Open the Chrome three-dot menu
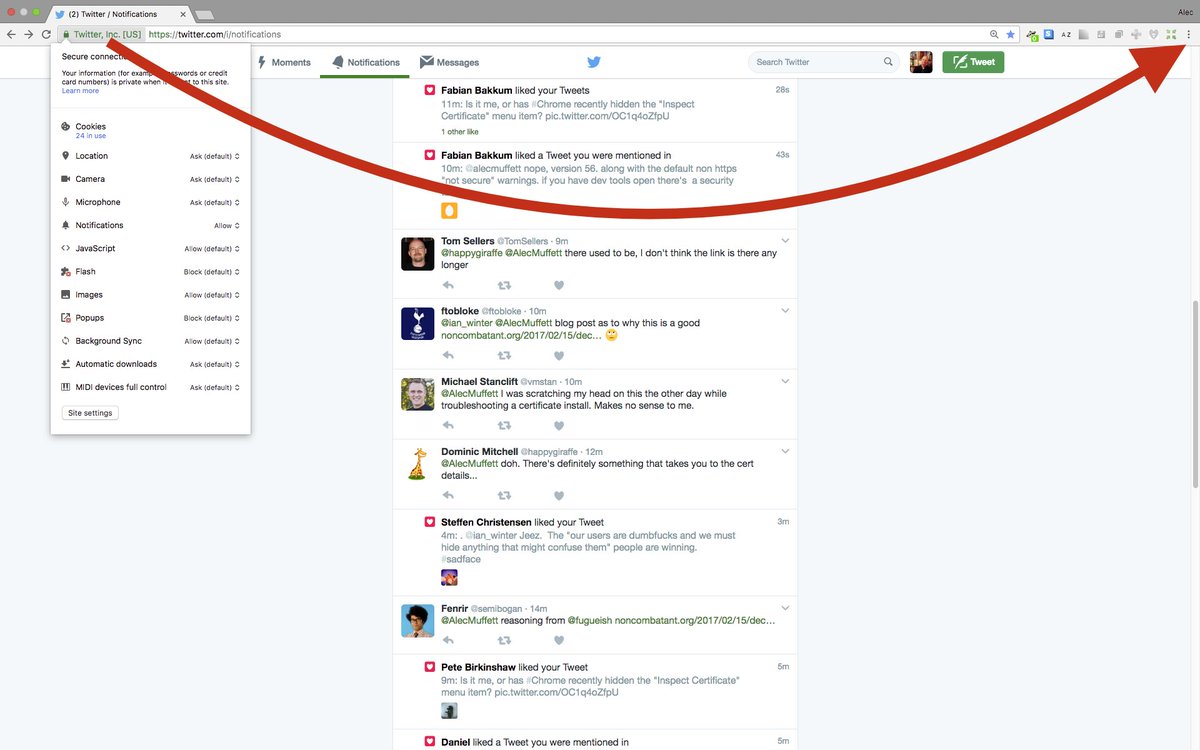 (1188, 34)
